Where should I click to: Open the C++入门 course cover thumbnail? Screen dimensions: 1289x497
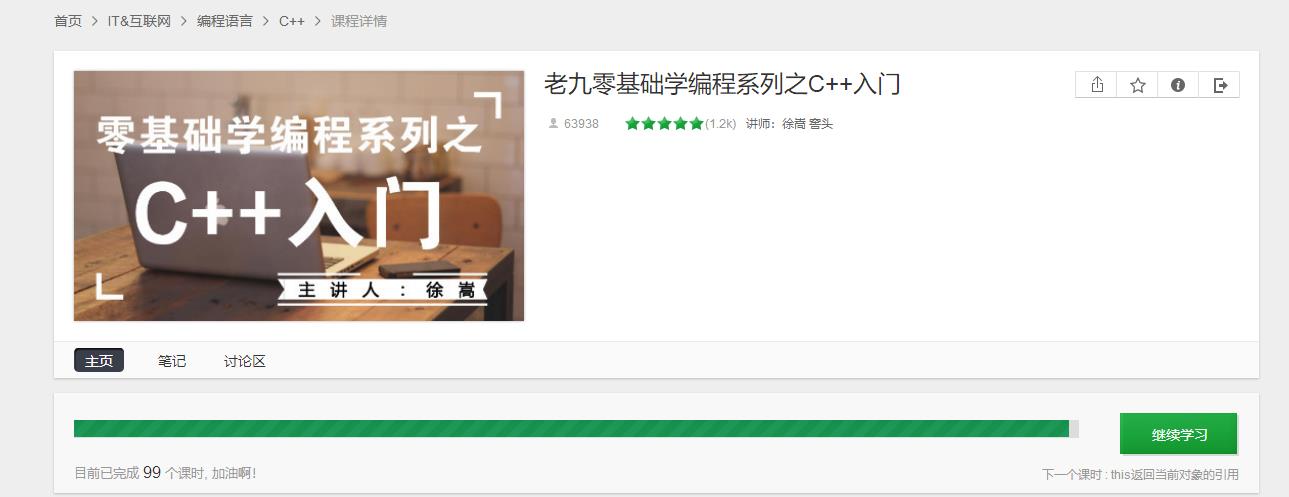coord(299,196)
